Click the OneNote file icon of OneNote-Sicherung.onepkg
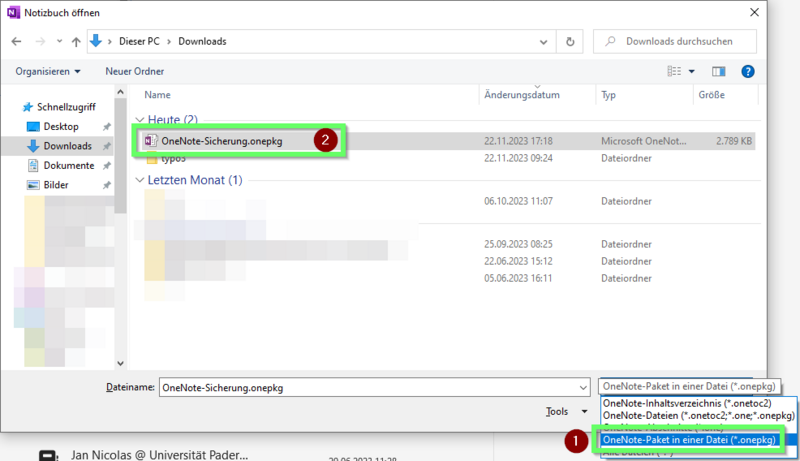Screen dimensions: 800x461 (151, 141)
